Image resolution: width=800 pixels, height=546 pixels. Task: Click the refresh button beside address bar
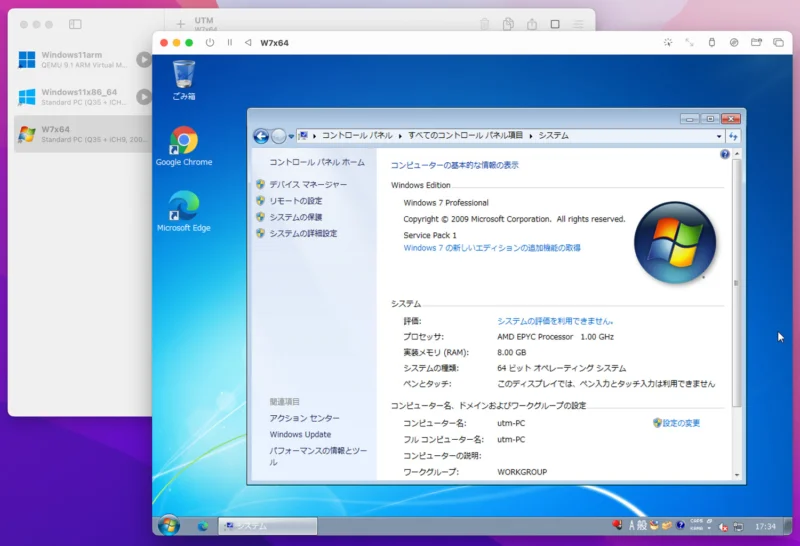click(x=733, y=136)
